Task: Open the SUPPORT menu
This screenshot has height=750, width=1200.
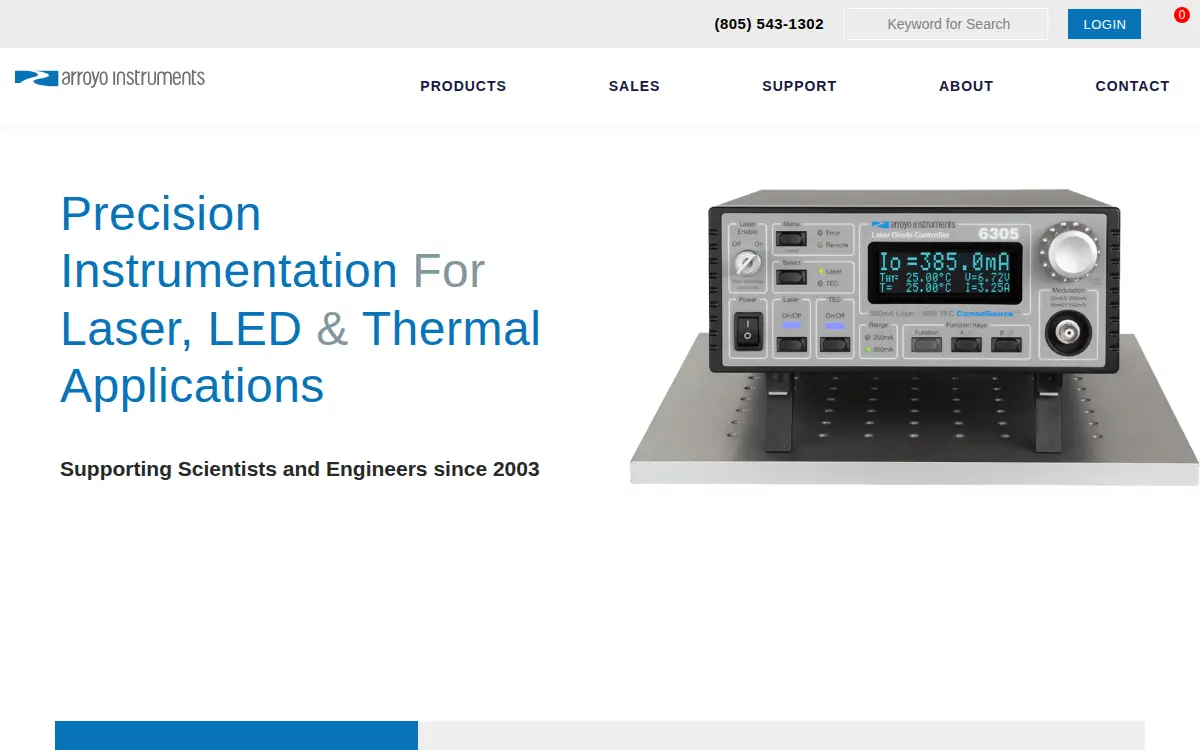Action: click(x=799, y=86)
